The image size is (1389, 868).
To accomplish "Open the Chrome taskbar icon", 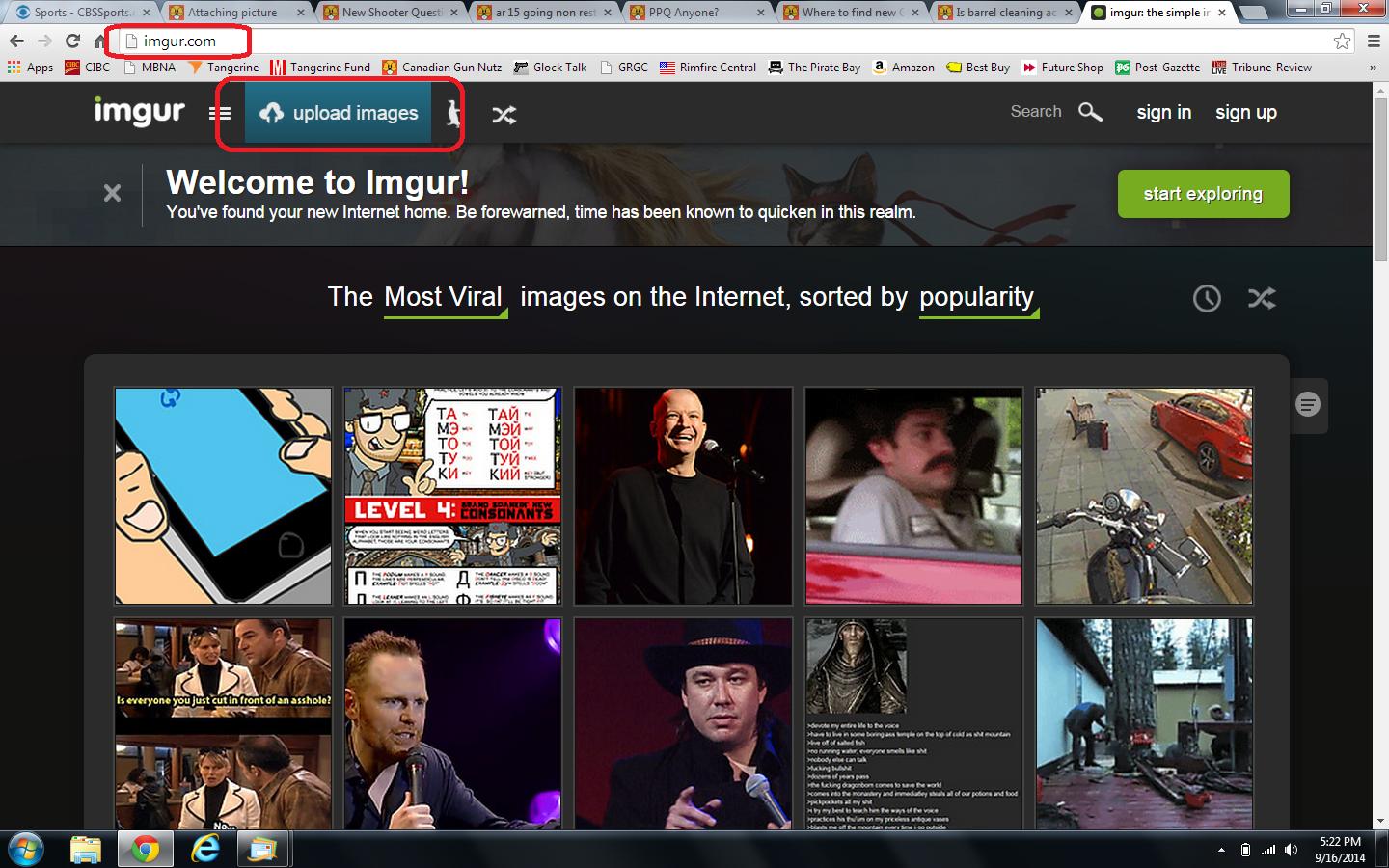I will (145, 850).
